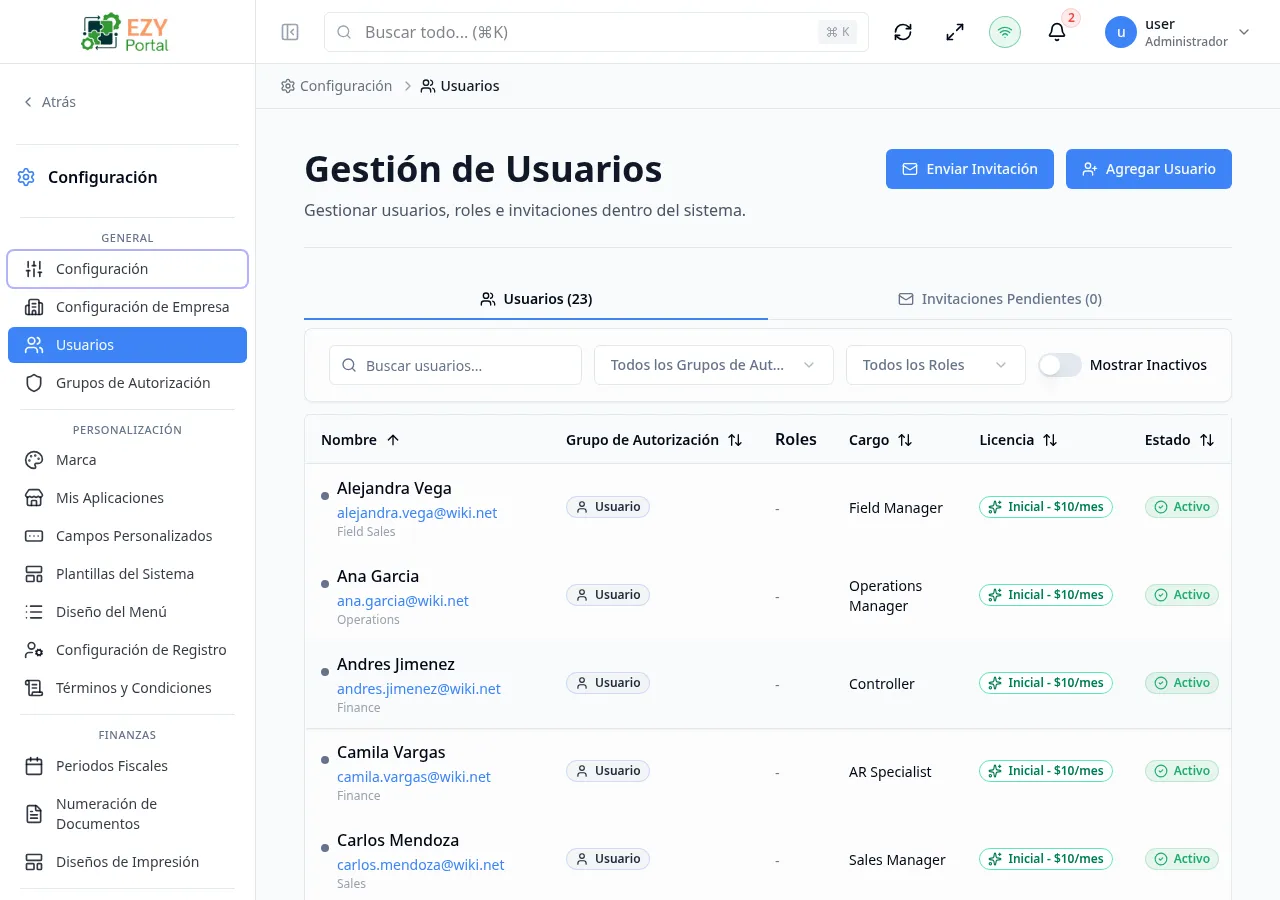Click the name Andres Jimenez

pos(396,664)
